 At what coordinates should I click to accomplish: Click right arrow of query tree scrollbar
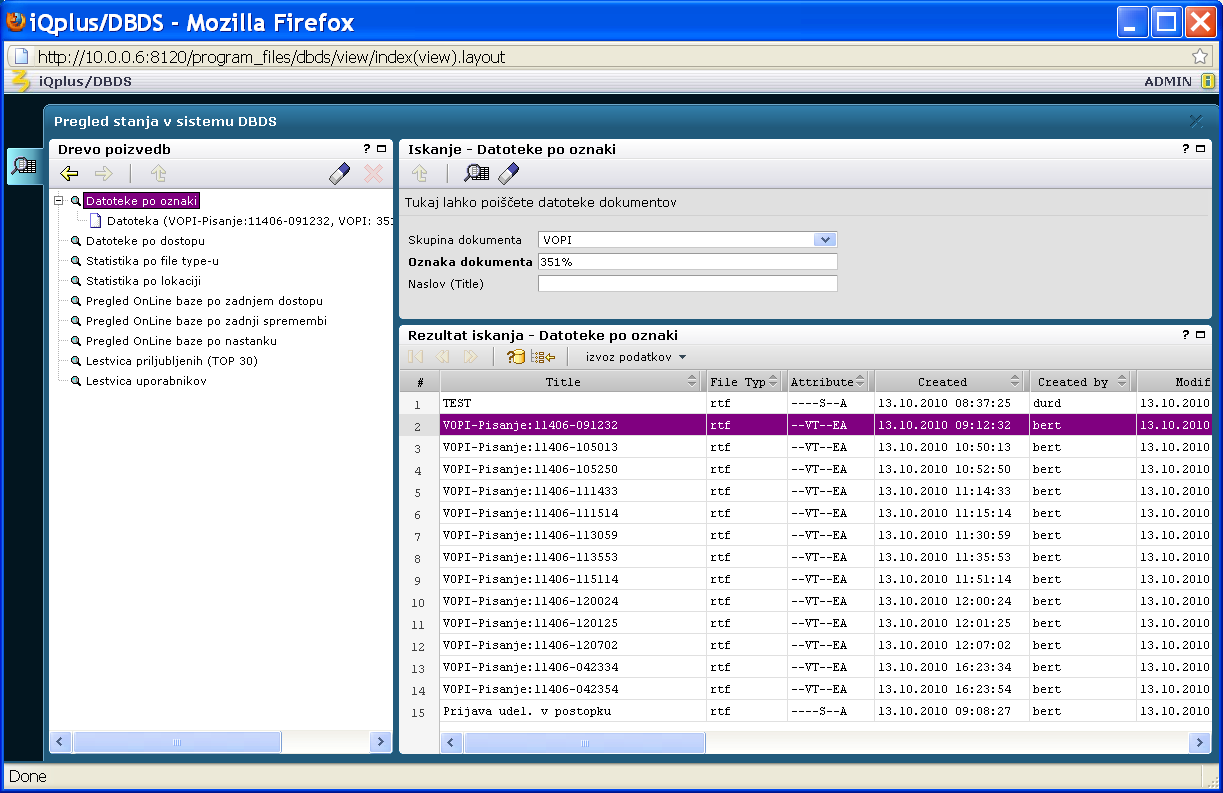coord(380,742)
